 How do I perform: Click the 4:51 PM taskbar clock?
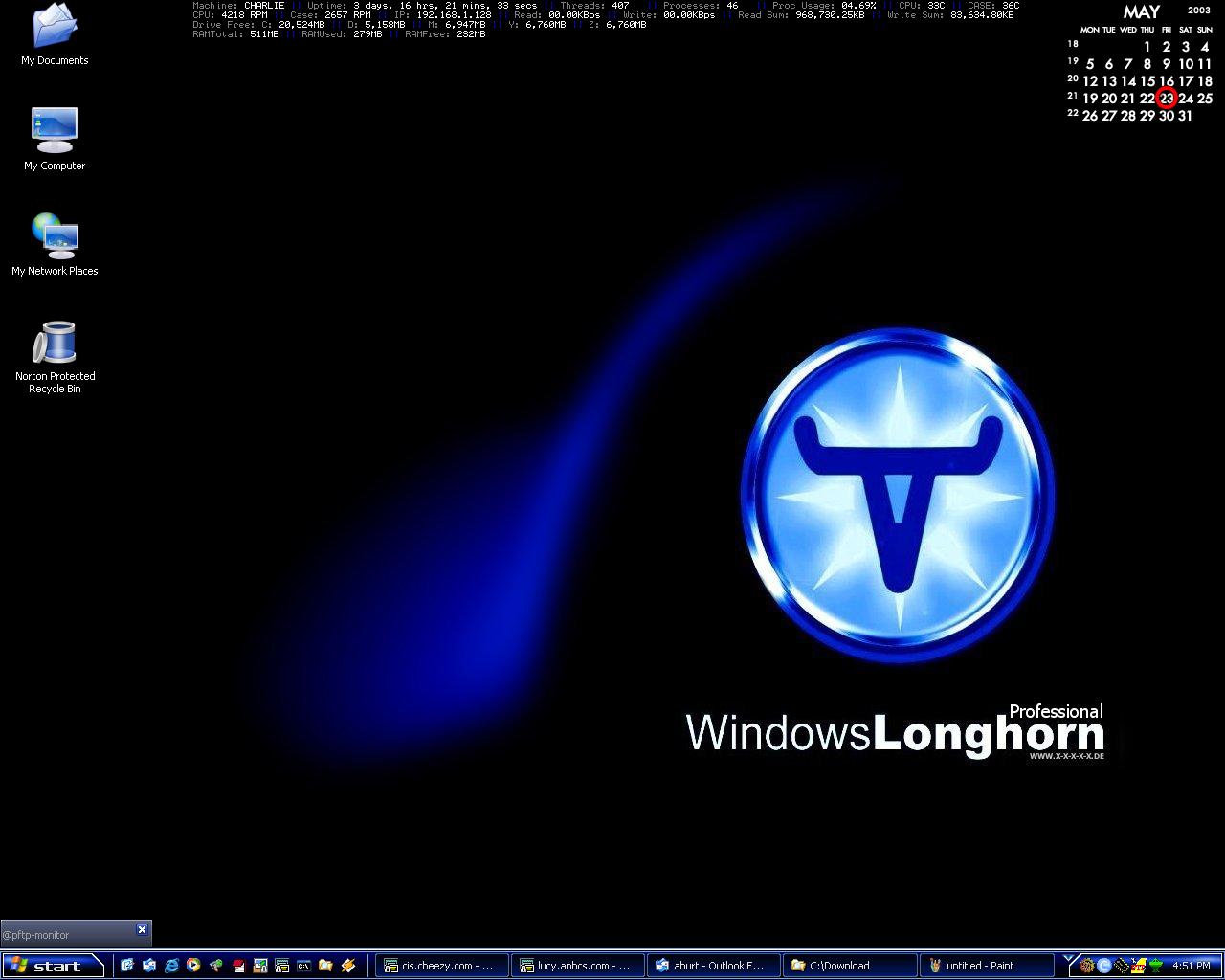(x=1192, y=966)
